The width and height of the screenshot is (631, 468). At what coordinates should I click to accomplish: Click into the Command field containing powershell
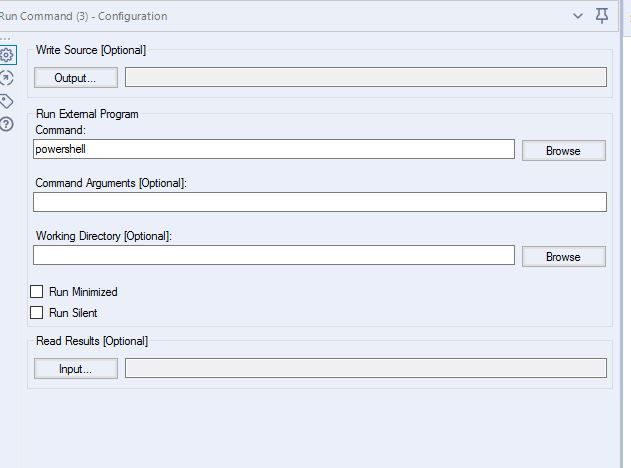pyautogui.click(x=274, y=149)
